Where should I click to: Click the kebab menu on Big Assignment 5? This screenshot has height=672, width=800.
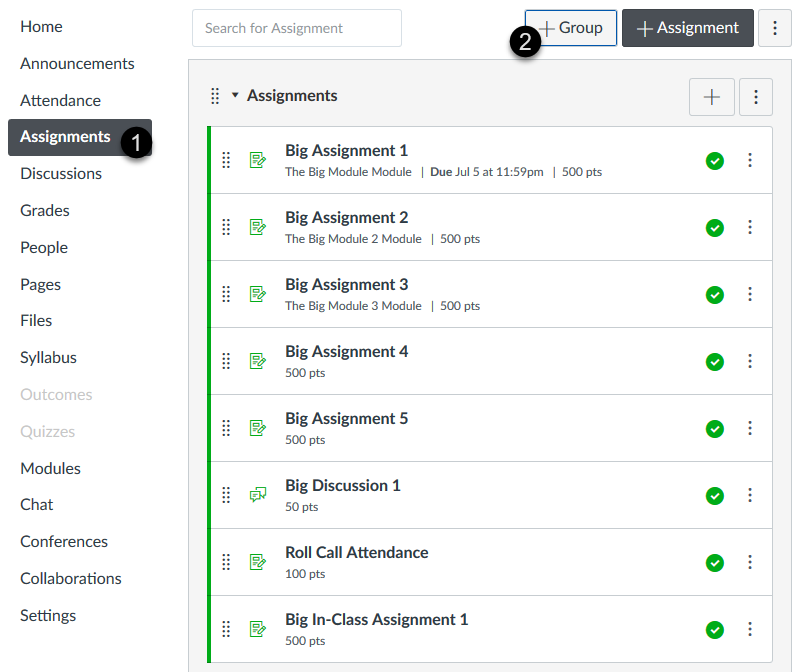(x=750, y=428)
